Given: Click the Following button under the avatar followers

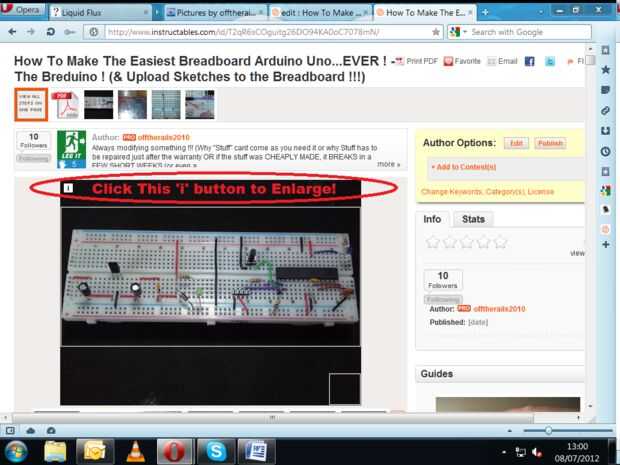Looking at the screenshot, I should pos(34,159).
